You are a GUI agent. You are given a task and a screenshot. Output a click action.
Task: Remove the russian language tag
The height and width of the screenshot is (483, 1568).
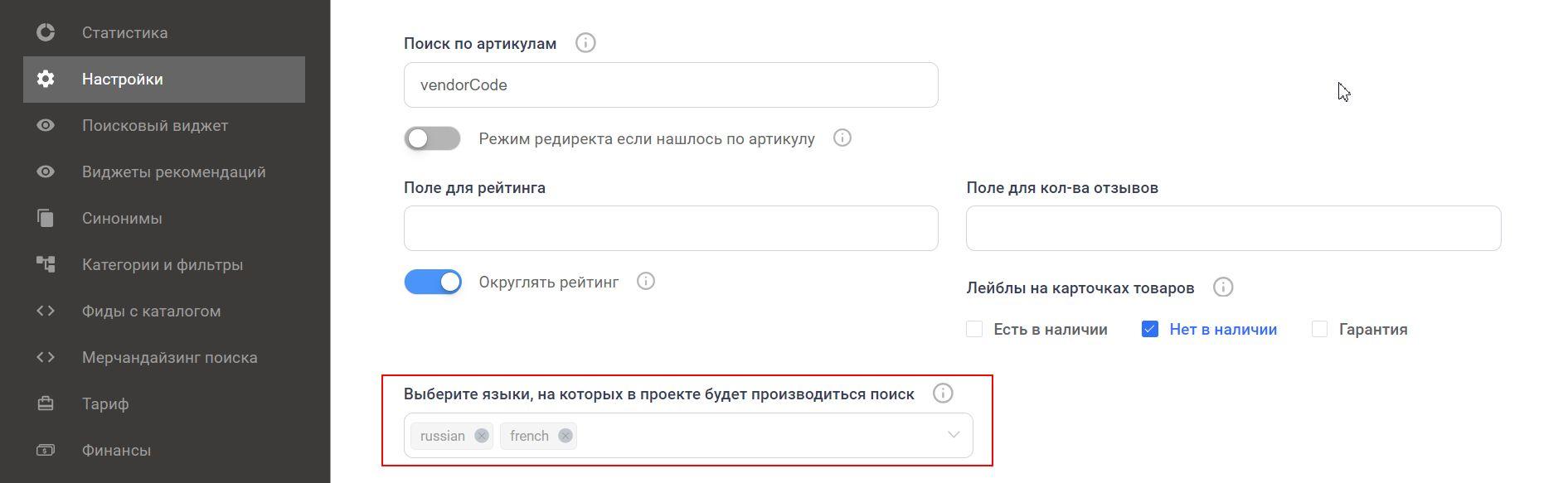point(482,436)
